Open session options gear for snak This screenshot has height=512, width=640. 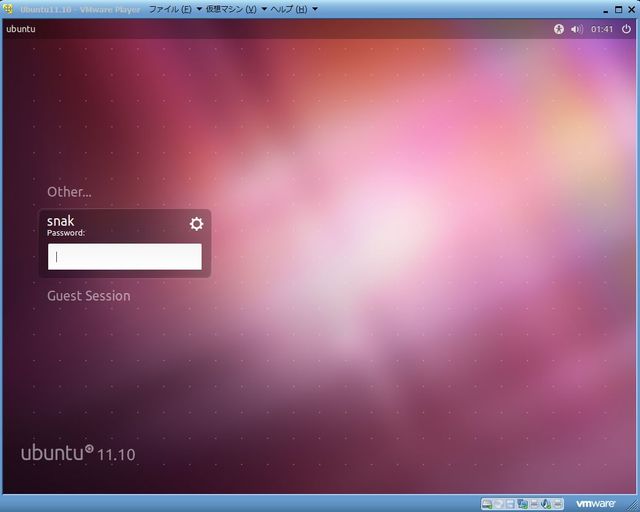[x=196, y=224]
